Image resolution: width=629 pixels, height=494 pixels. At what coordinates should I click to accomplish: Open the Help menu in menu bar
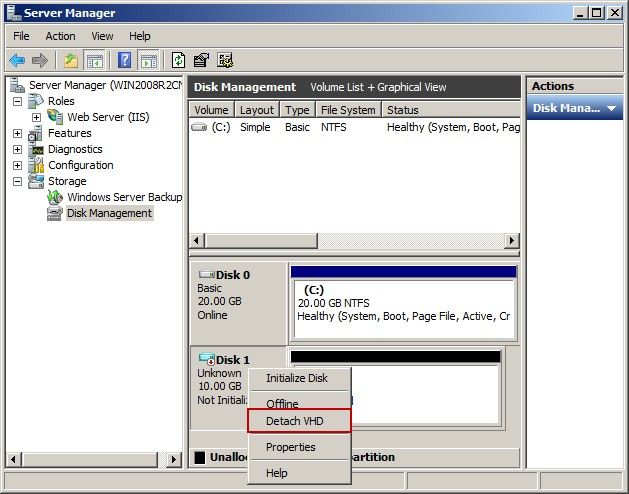[x=139, y=36]
